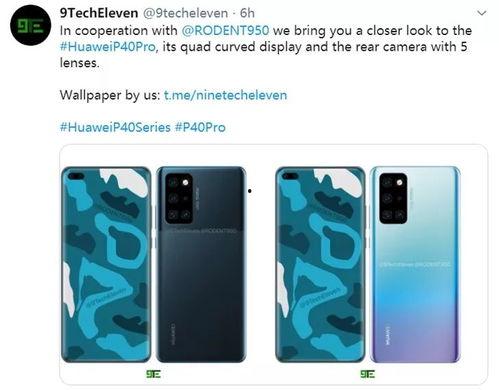Screen dimensions: 499x390
Task: View the dark blue phone back render
Action: pos(201,265)
